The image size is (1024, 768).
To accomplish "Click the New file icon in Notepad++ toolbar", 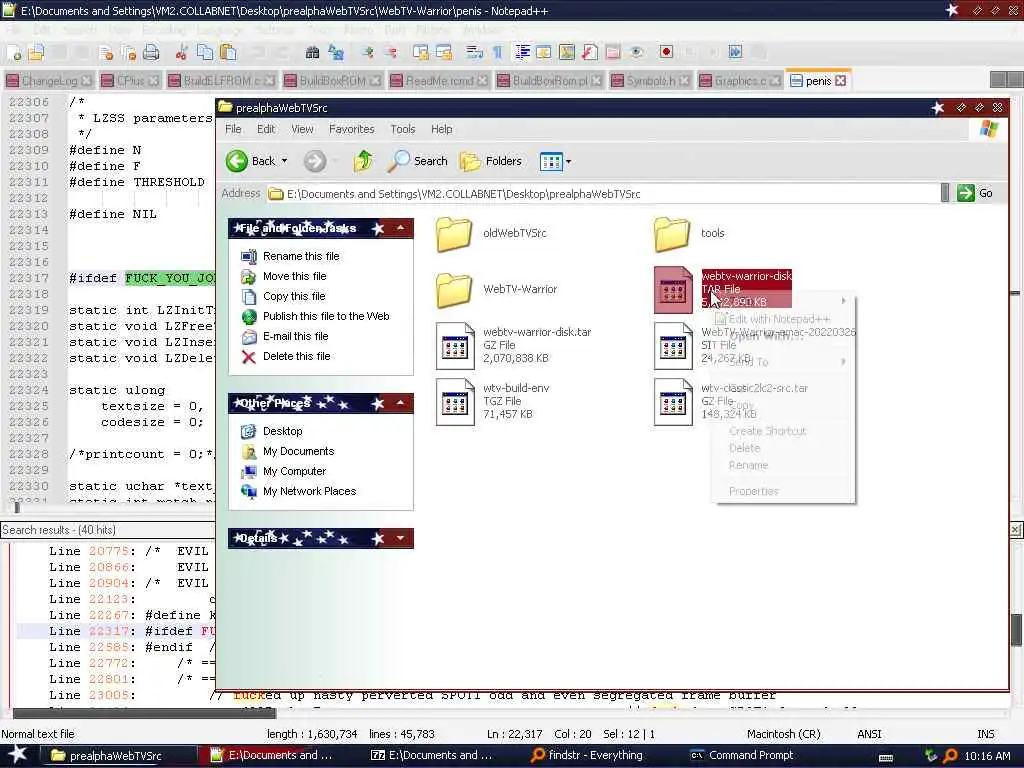I will [14, 52].
